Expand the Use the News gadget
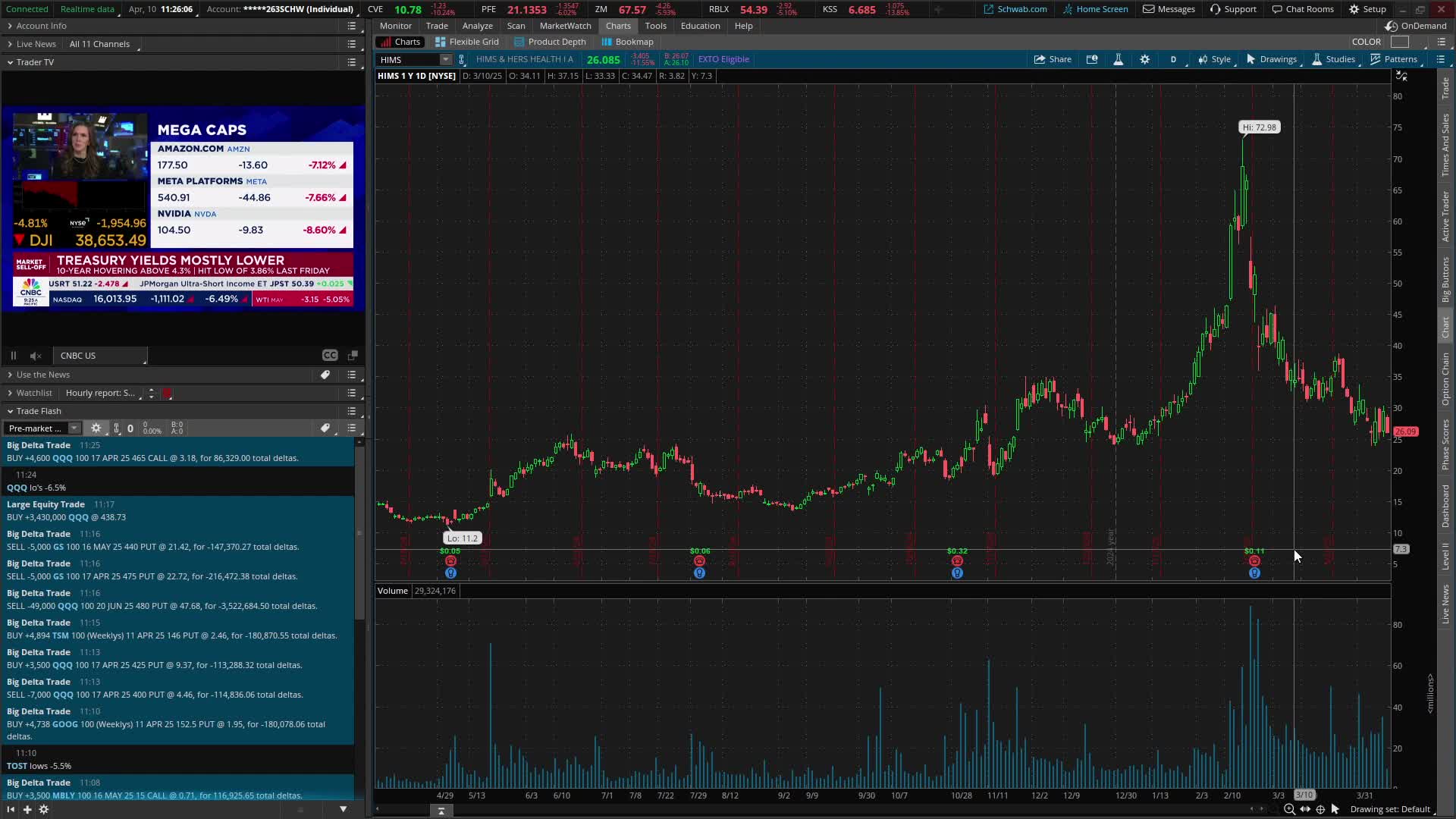Viewport: 1456px width, 819px height. pyautogui.click(x=10, y=375)
